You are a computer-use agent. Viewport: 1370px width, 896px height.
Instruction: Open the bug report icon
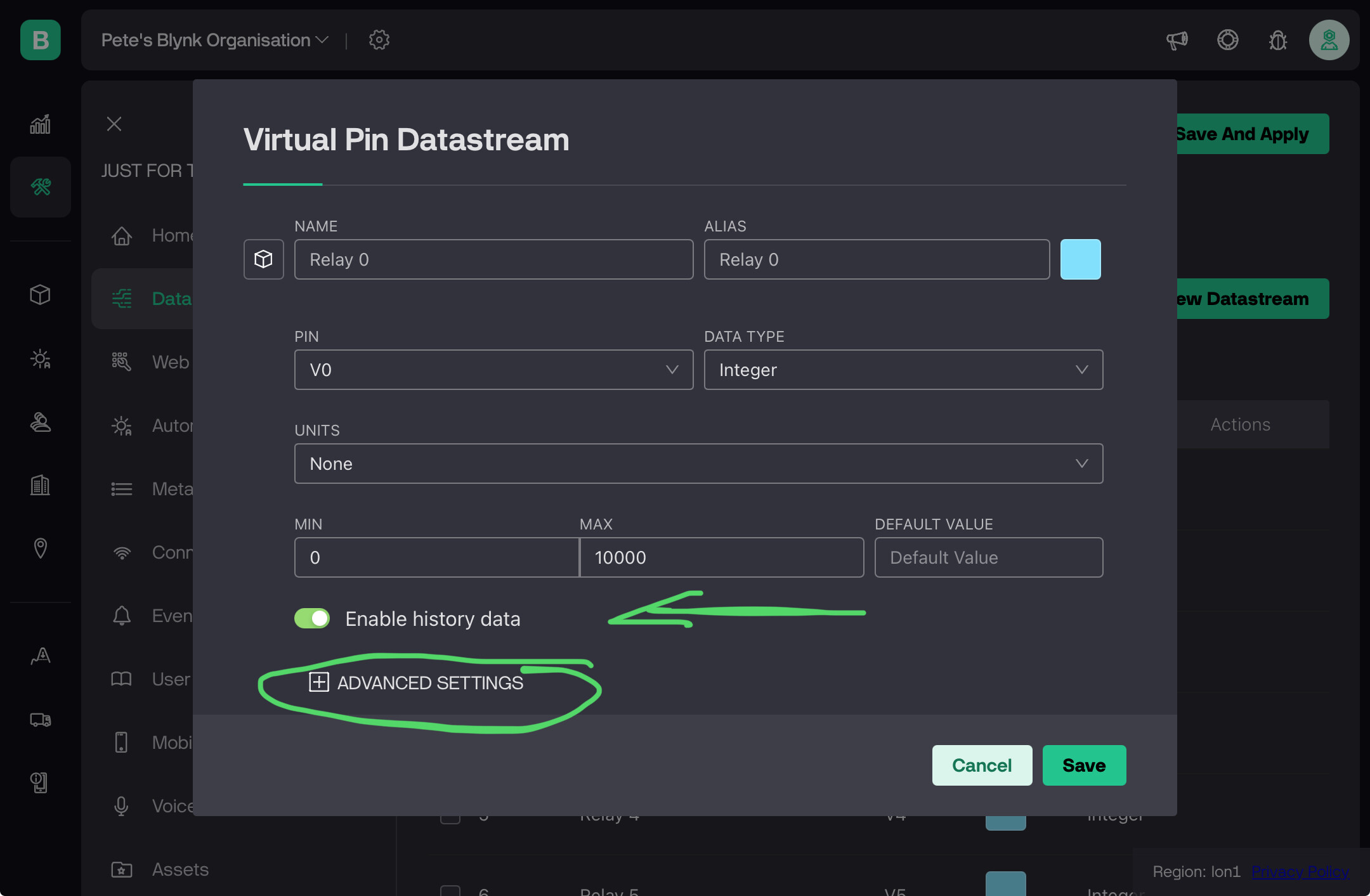pyautogui.click(x=1278, y=41)
